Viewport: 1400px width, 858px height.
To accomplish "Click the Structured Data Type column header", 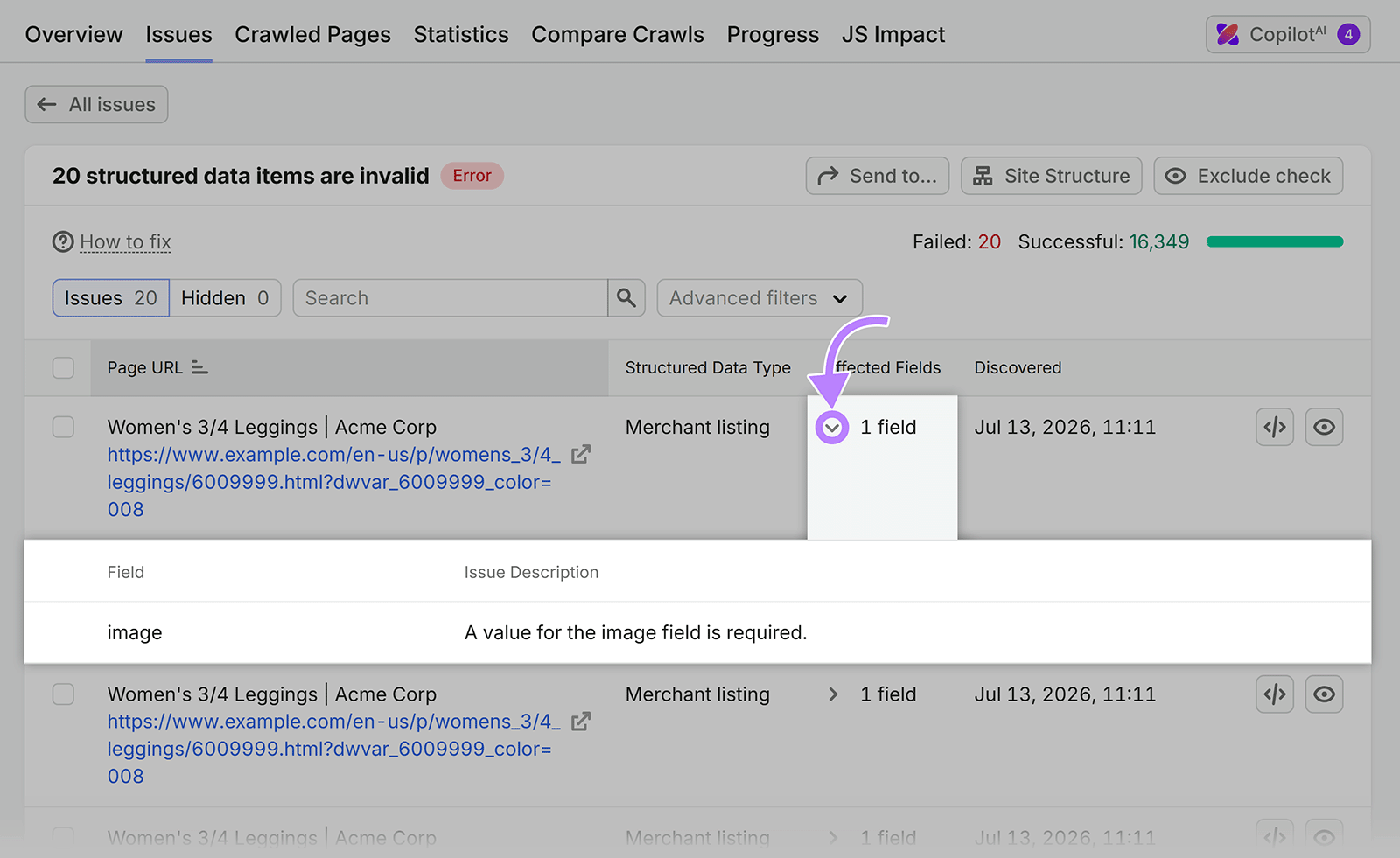I will coord(708,367).
